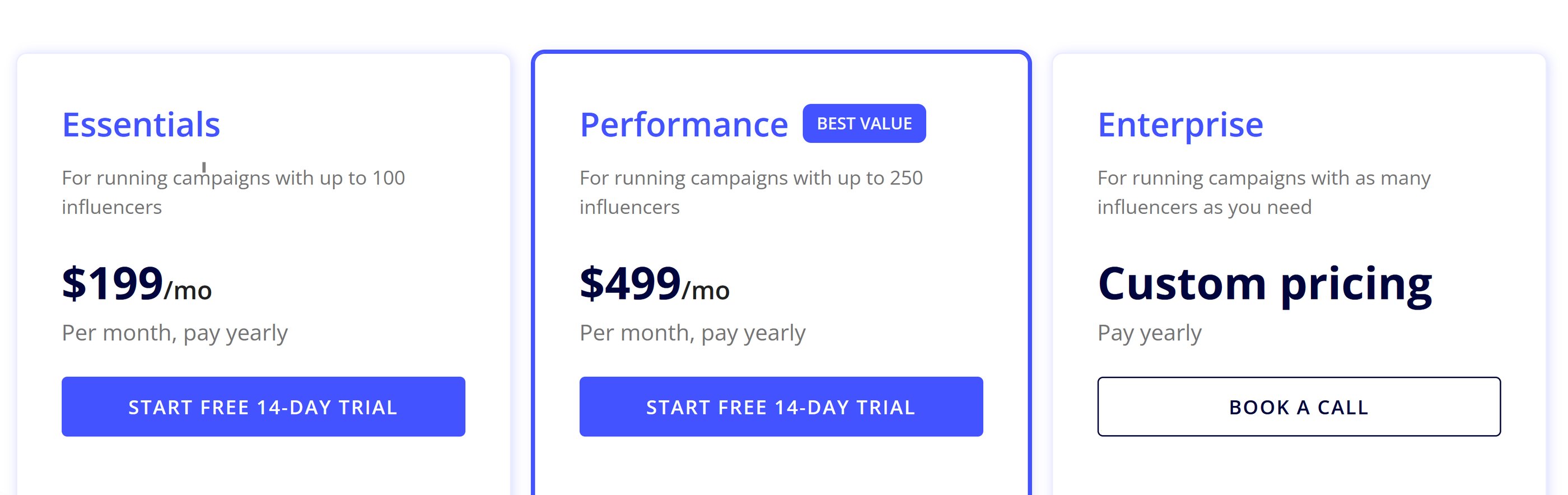Image resolution: width=1568 pixels, height=495 pixels.
Task: Click the Essentials plan heading
Action: [141, 125]
